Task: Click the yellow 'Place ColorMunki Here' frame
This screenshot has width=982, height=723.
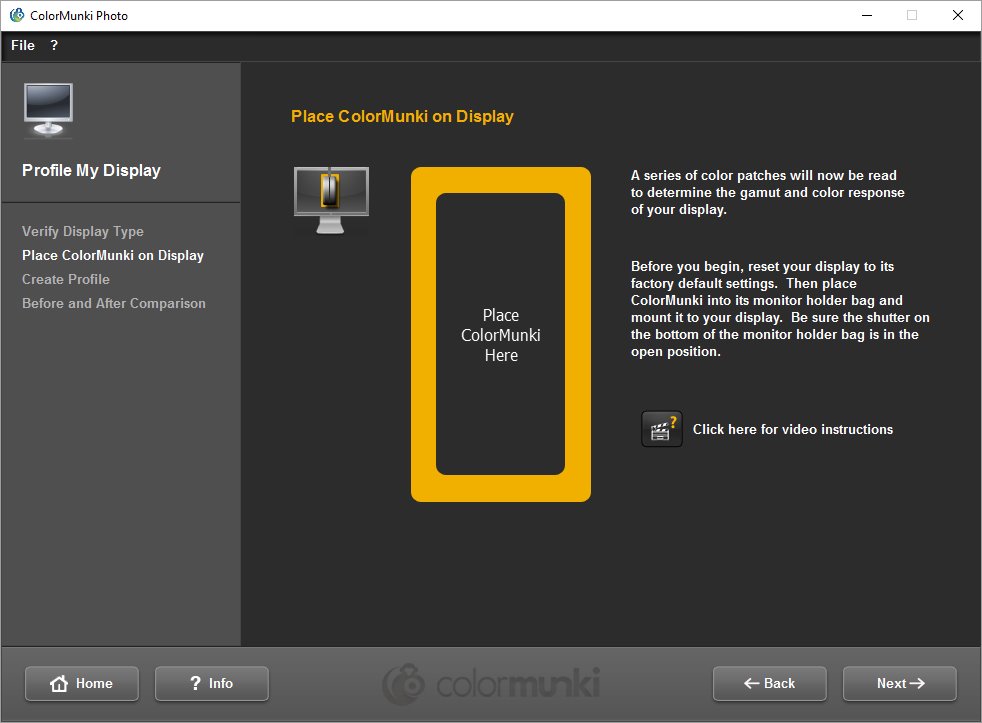Action: tap(500, 334)
